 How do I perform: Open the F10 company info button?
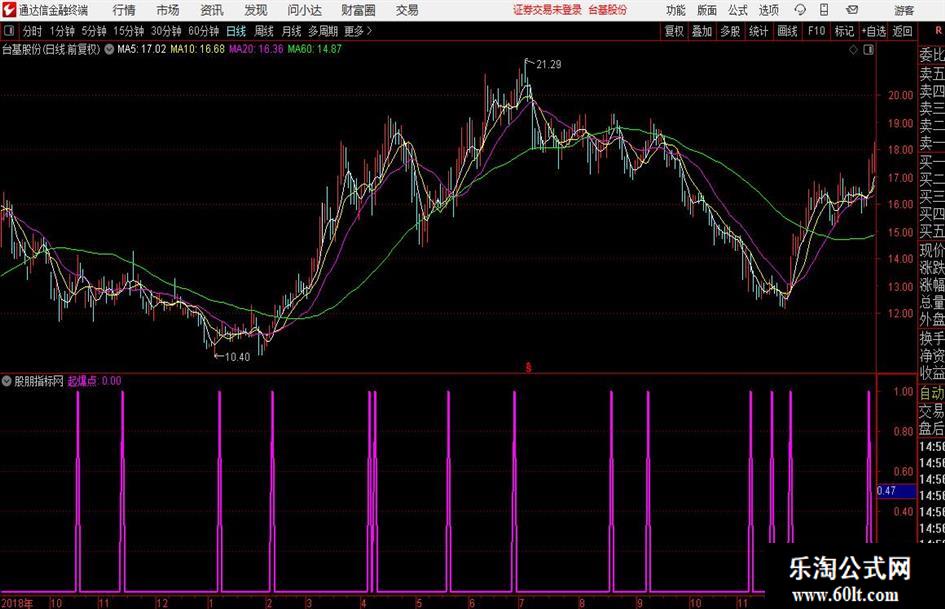[816, 31]
